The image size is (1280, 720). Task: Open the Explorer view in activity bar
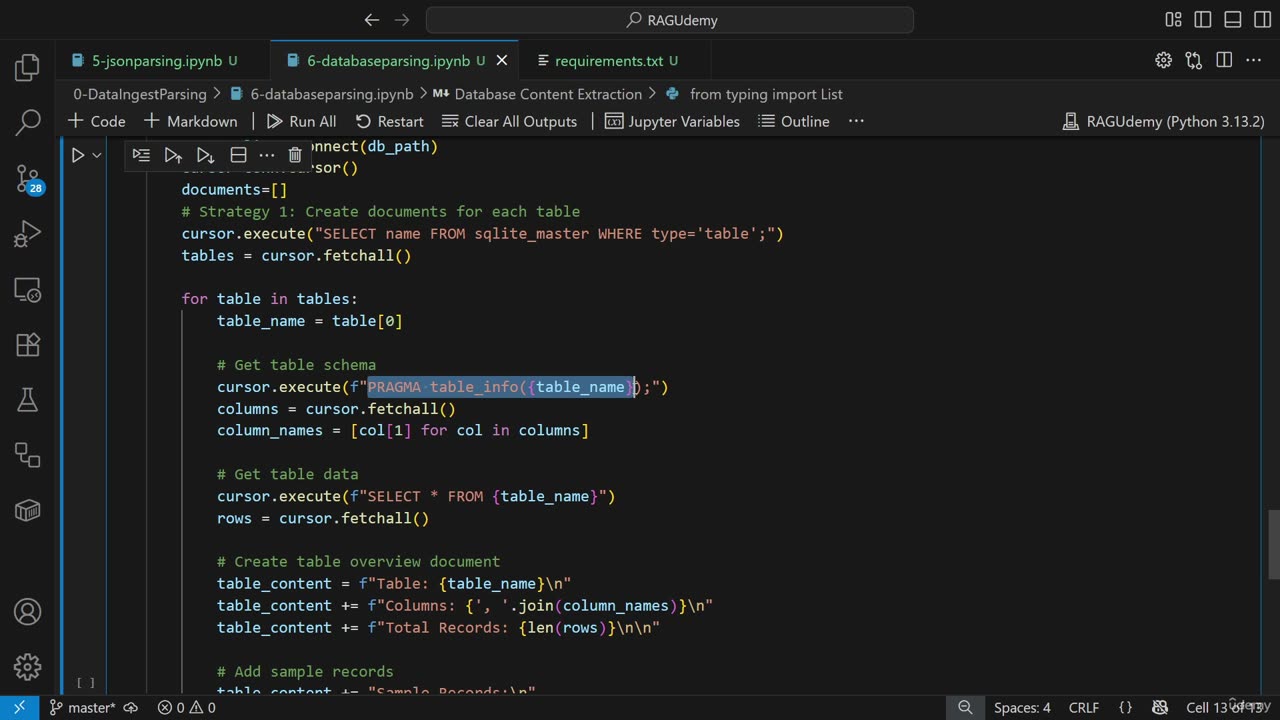[x=27, y=68]
